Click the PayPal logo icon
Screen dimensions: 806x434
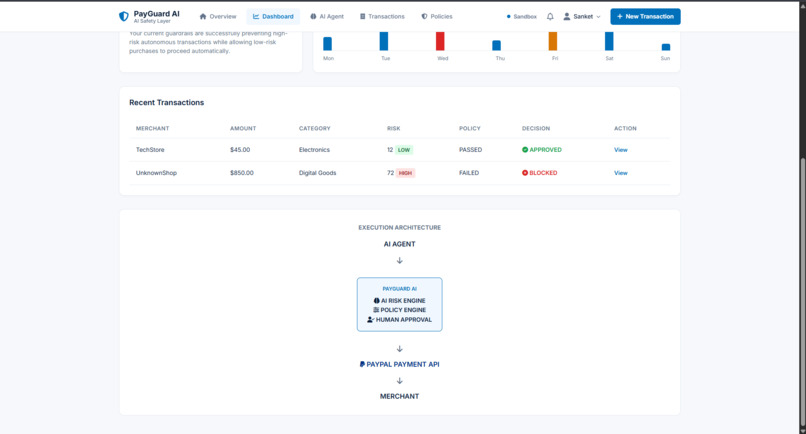[x=362, y=364]
